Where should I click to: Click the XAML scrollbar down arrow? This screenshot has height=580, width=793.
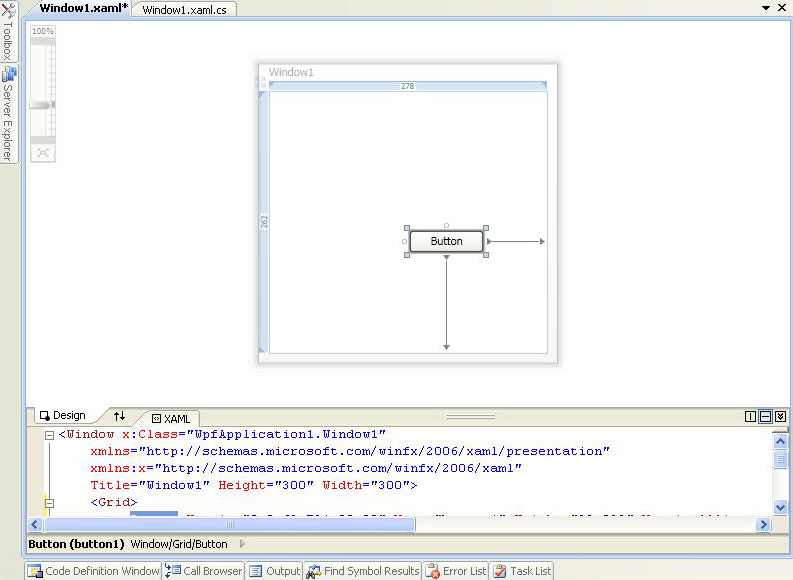[x=780, y=507]
